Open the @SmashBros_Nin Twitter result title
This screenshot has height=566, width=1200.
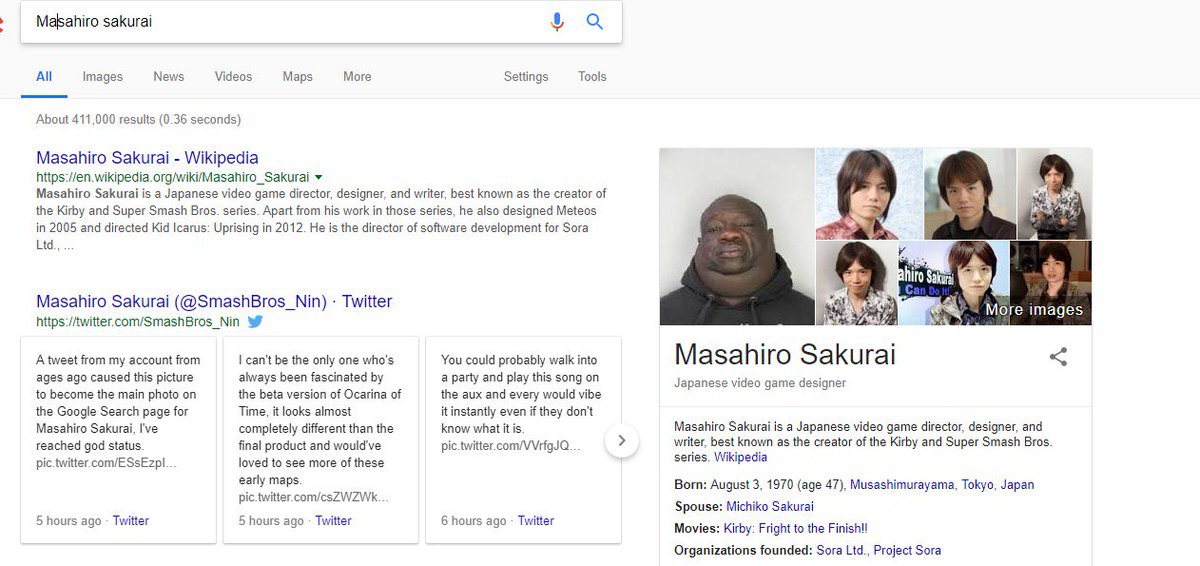coord(214,301)
